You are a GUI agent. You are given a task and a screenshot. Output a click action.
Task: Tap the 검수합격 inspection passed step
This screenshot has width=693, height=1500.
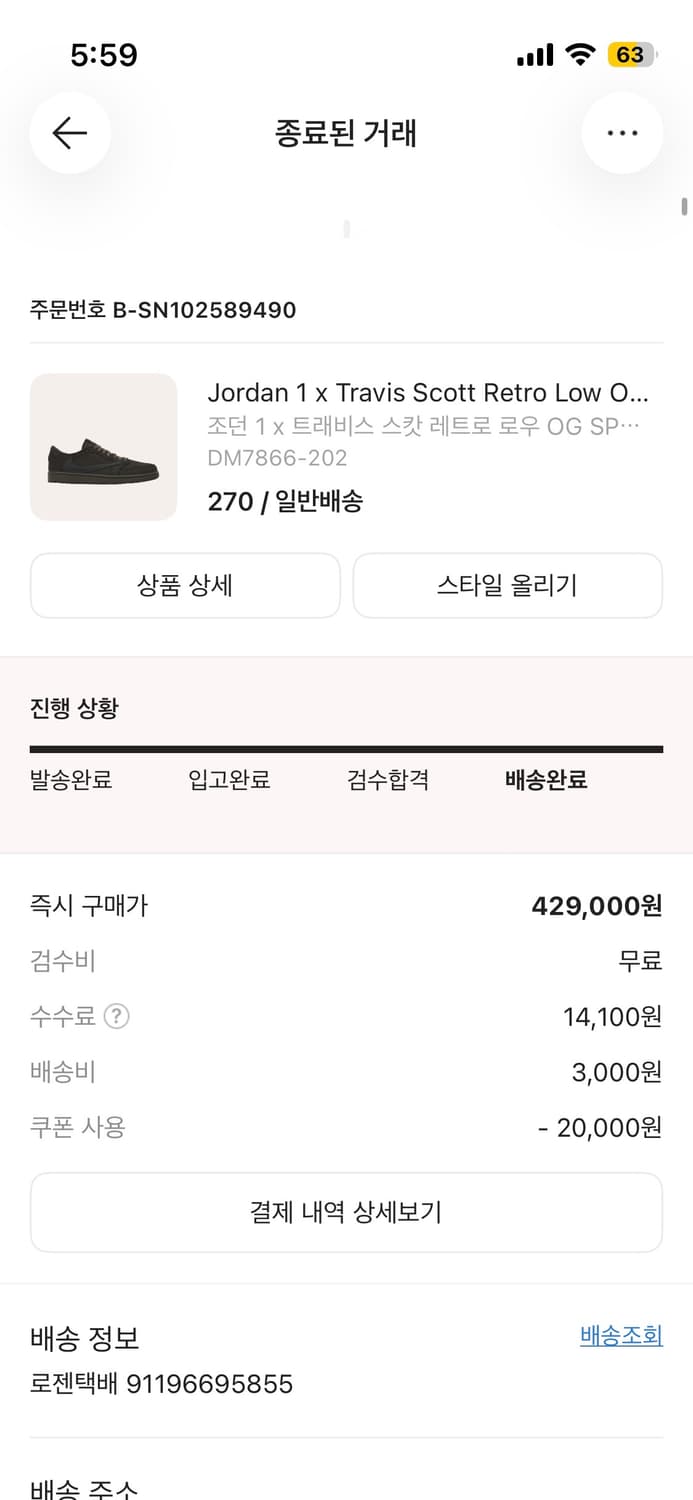[387, 781]
